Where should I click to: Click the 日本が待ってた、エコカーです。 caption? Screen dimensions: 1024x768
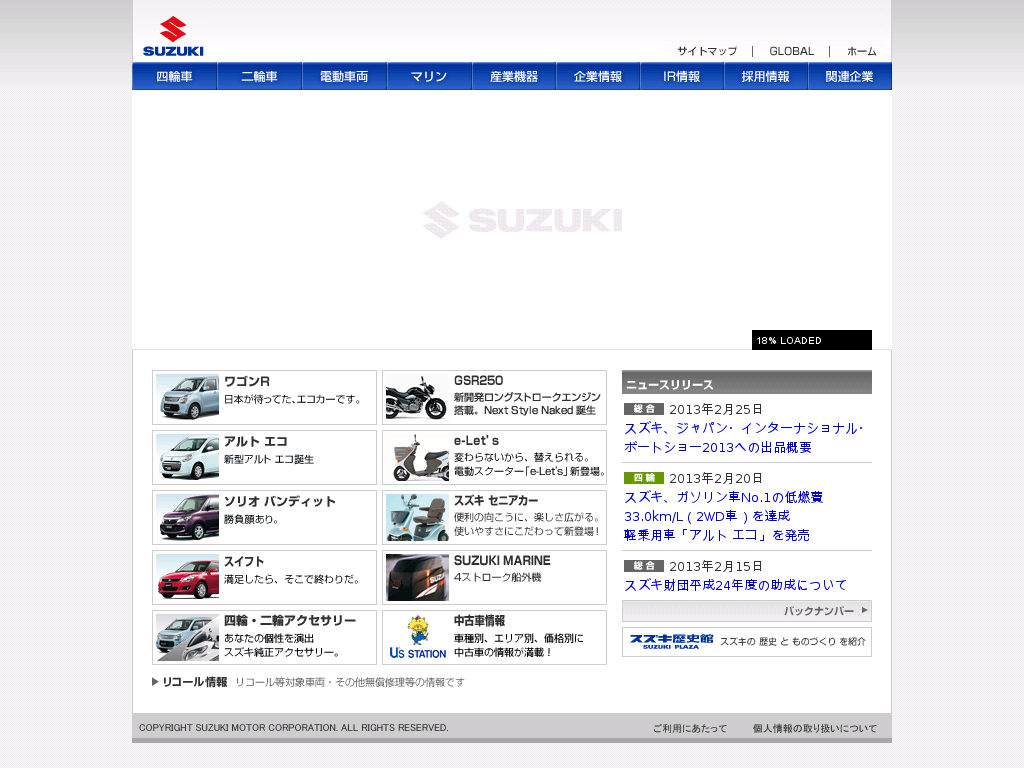(x=293, y=400)
